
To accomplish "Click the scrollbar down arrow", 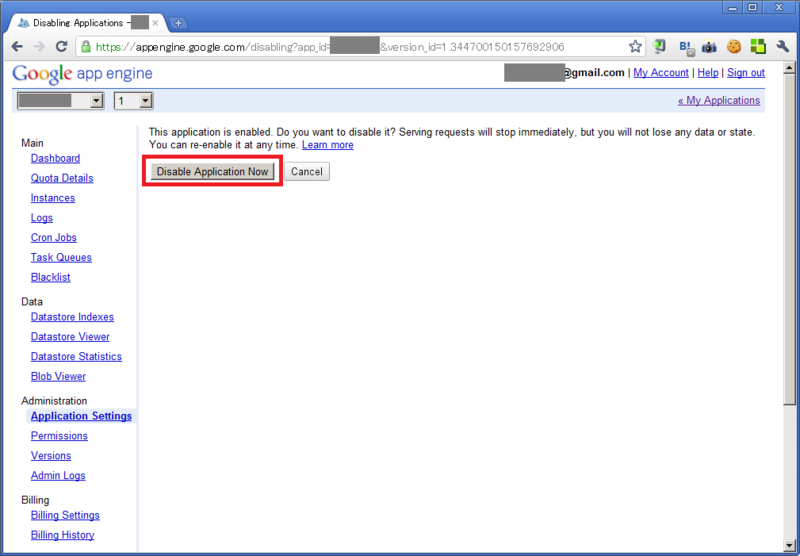I will [x=789, y=546].
